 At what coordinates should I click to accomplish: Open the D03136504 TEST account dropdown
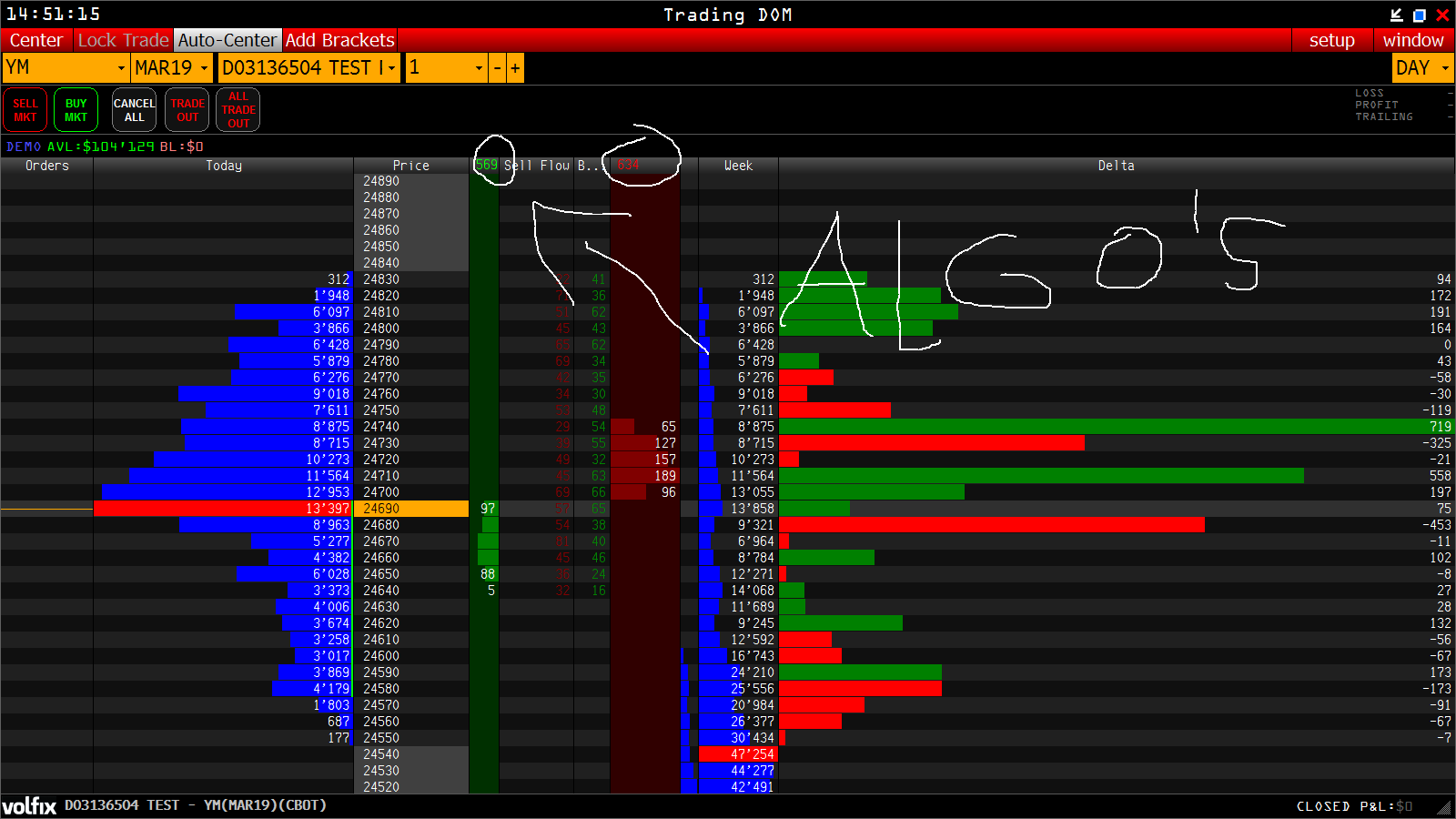(x=309, y=68)
